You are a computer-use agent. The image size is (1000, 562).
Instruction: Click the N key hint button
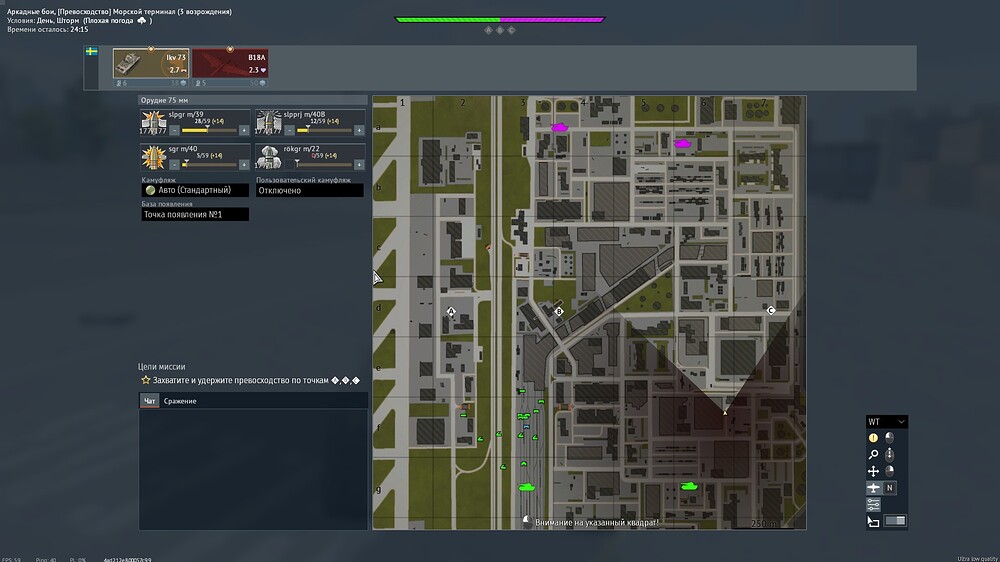click(x=889, y=488)
